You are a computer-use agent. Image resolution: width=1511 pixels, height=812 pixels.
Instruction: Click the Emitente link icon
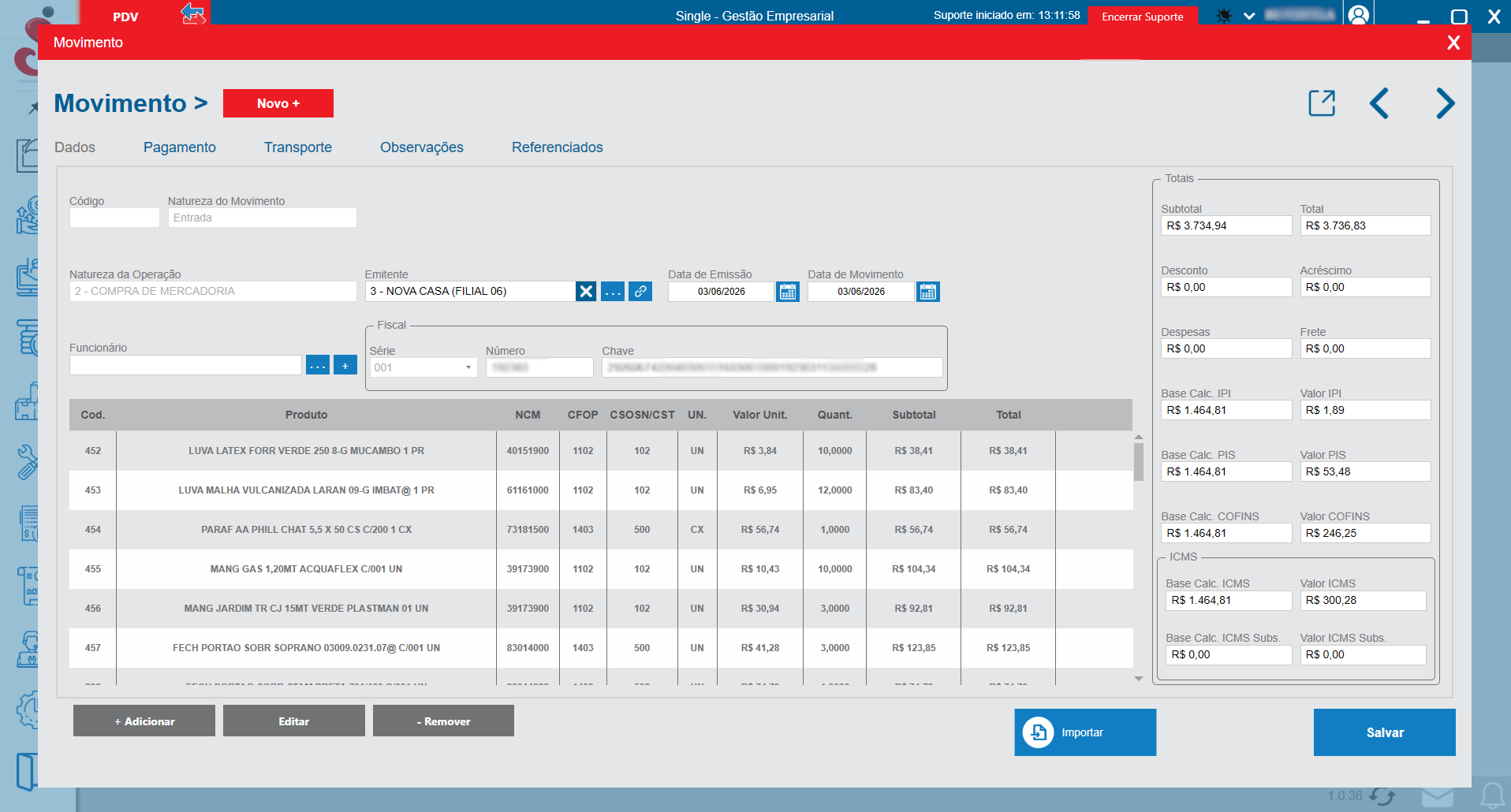pos(640,292)
